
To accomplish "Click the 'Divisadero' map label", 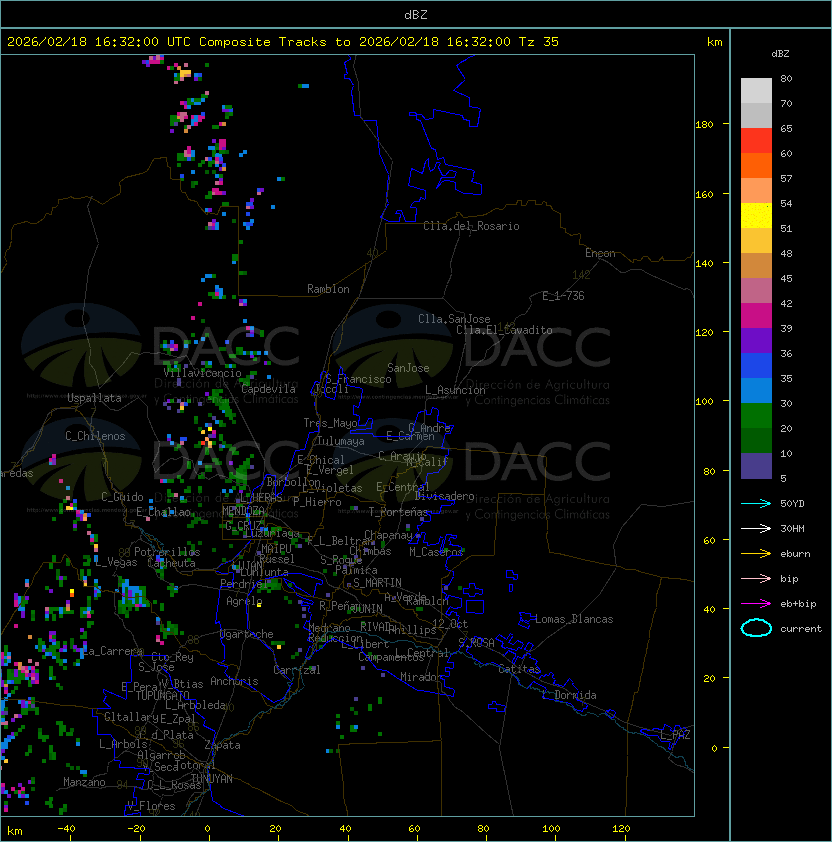I will [x=445, y=496].
